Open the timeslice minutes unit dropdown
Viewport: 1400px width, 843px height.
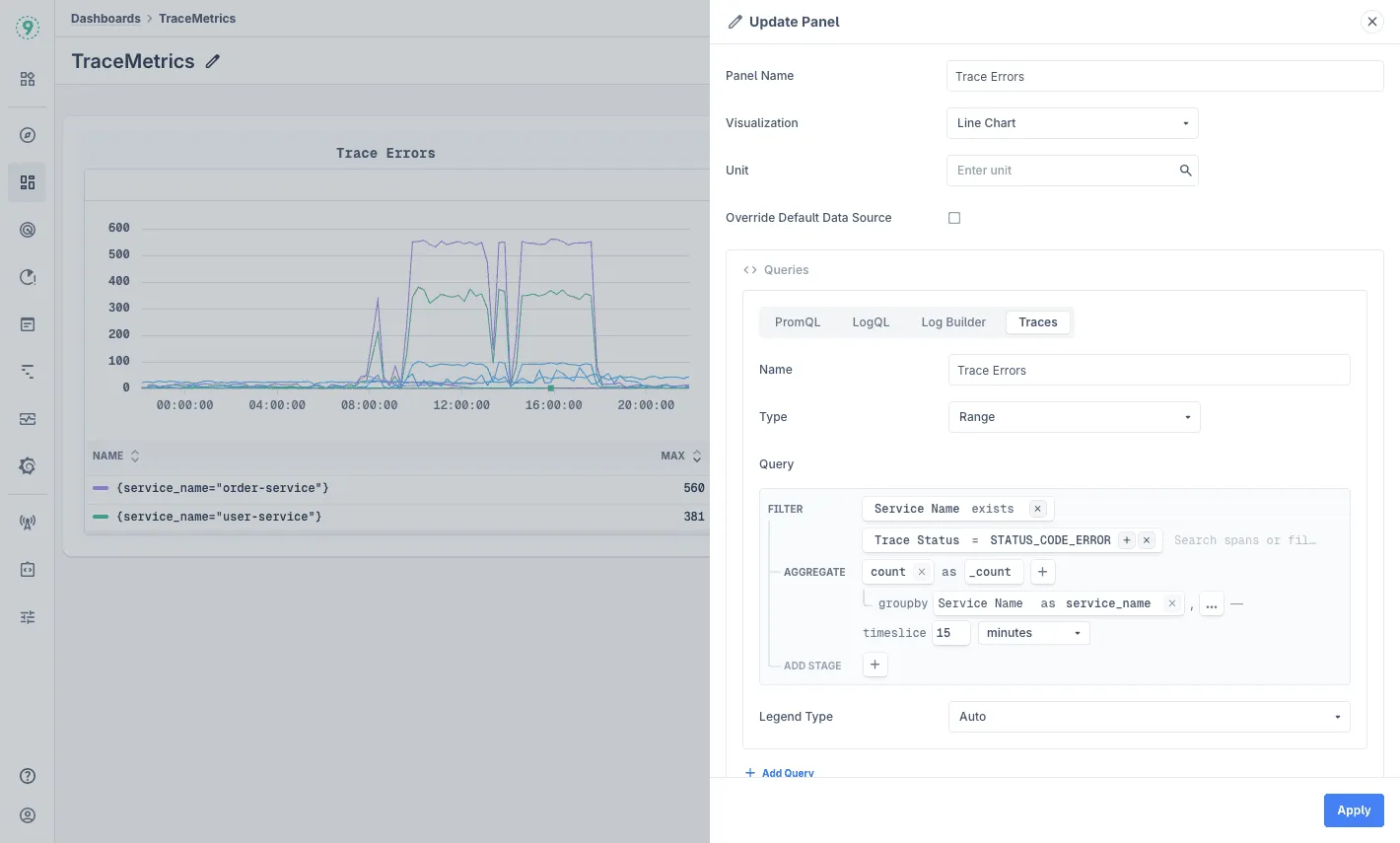point(1034,633)
